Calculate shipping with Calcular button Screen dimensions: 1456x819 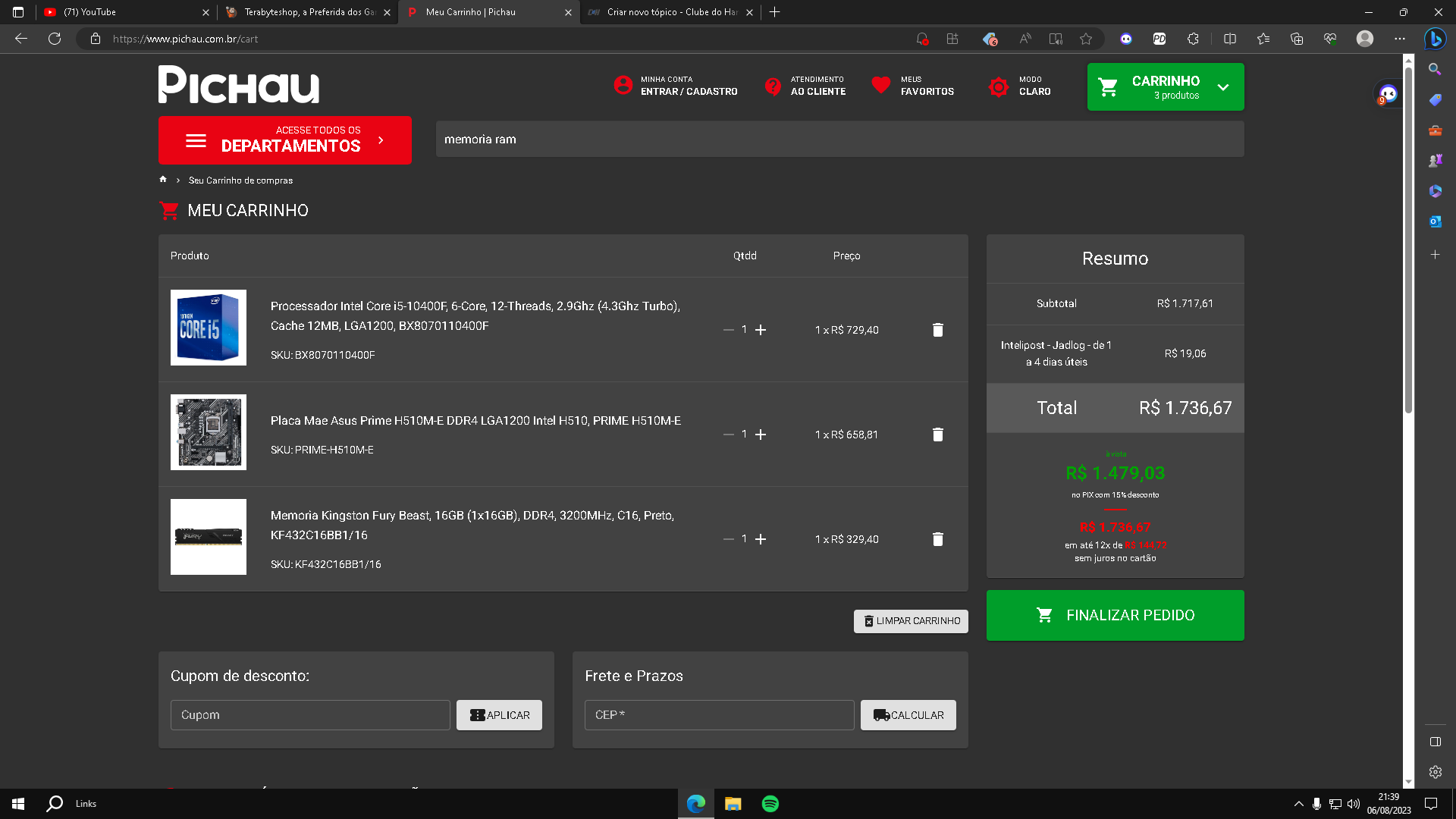pyautogui.click(x=908, y=715)
